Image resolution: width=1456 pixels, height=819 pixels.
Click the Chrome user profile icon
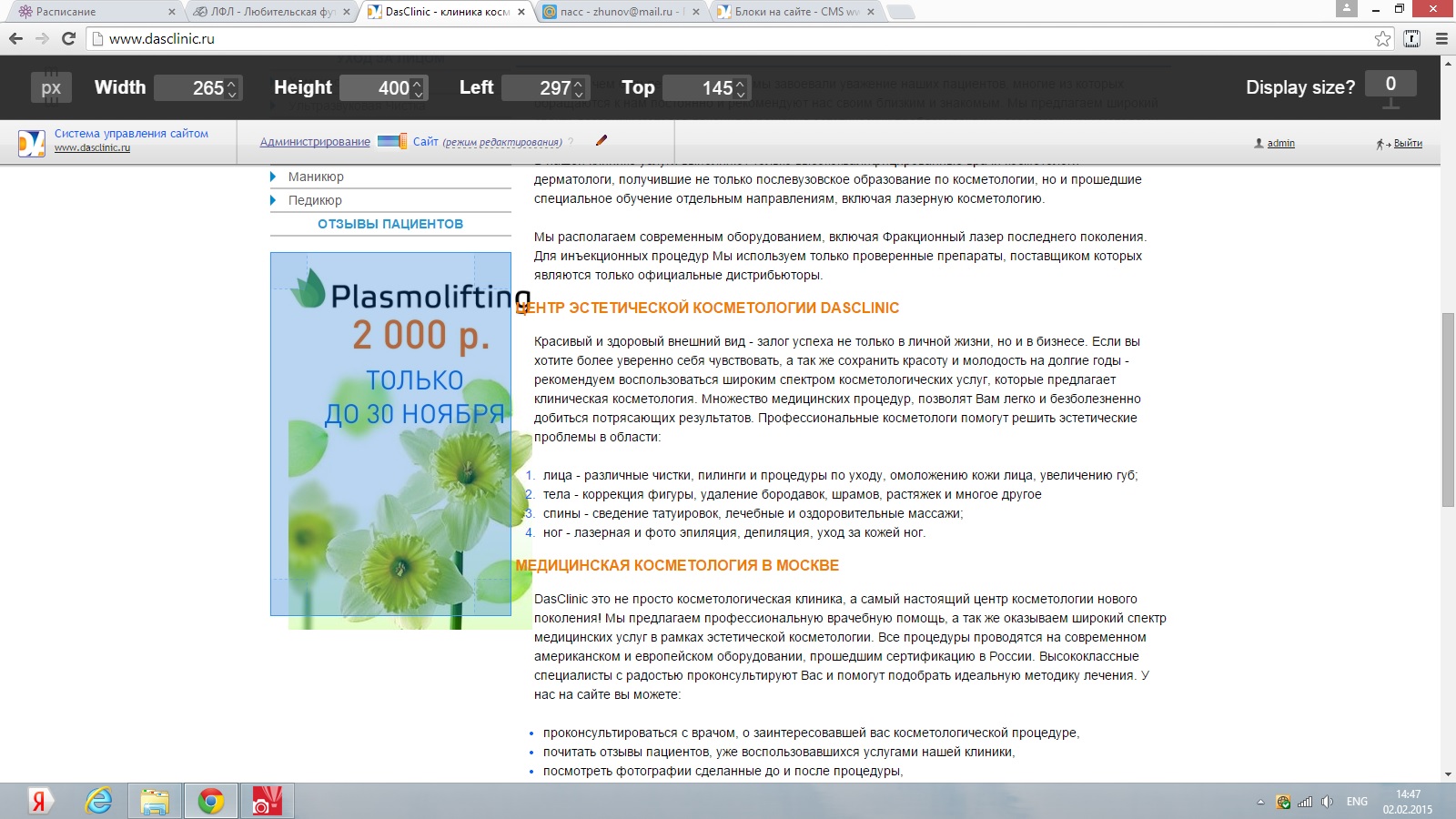(1347, 8)
